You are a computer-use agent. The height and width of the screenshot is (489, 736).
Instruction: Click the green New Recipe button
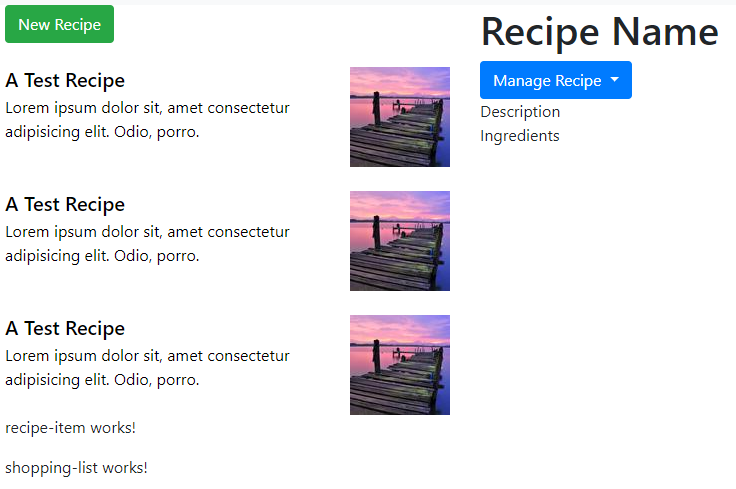click(x=59, y=24)
